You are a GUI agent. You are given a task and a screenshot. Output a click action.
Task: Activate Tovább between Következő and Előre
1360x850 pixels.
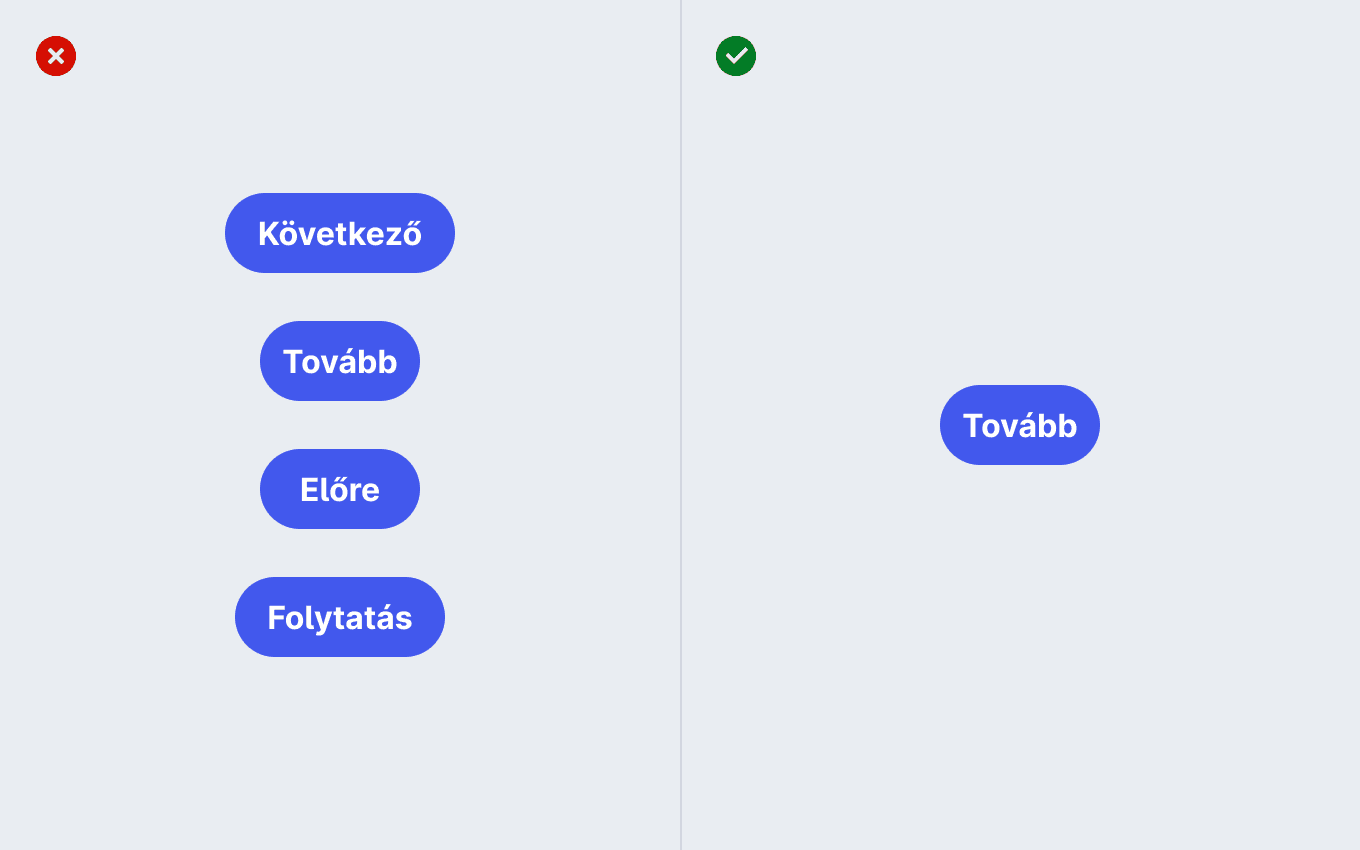pyautogui.click(x=340, y=361)
